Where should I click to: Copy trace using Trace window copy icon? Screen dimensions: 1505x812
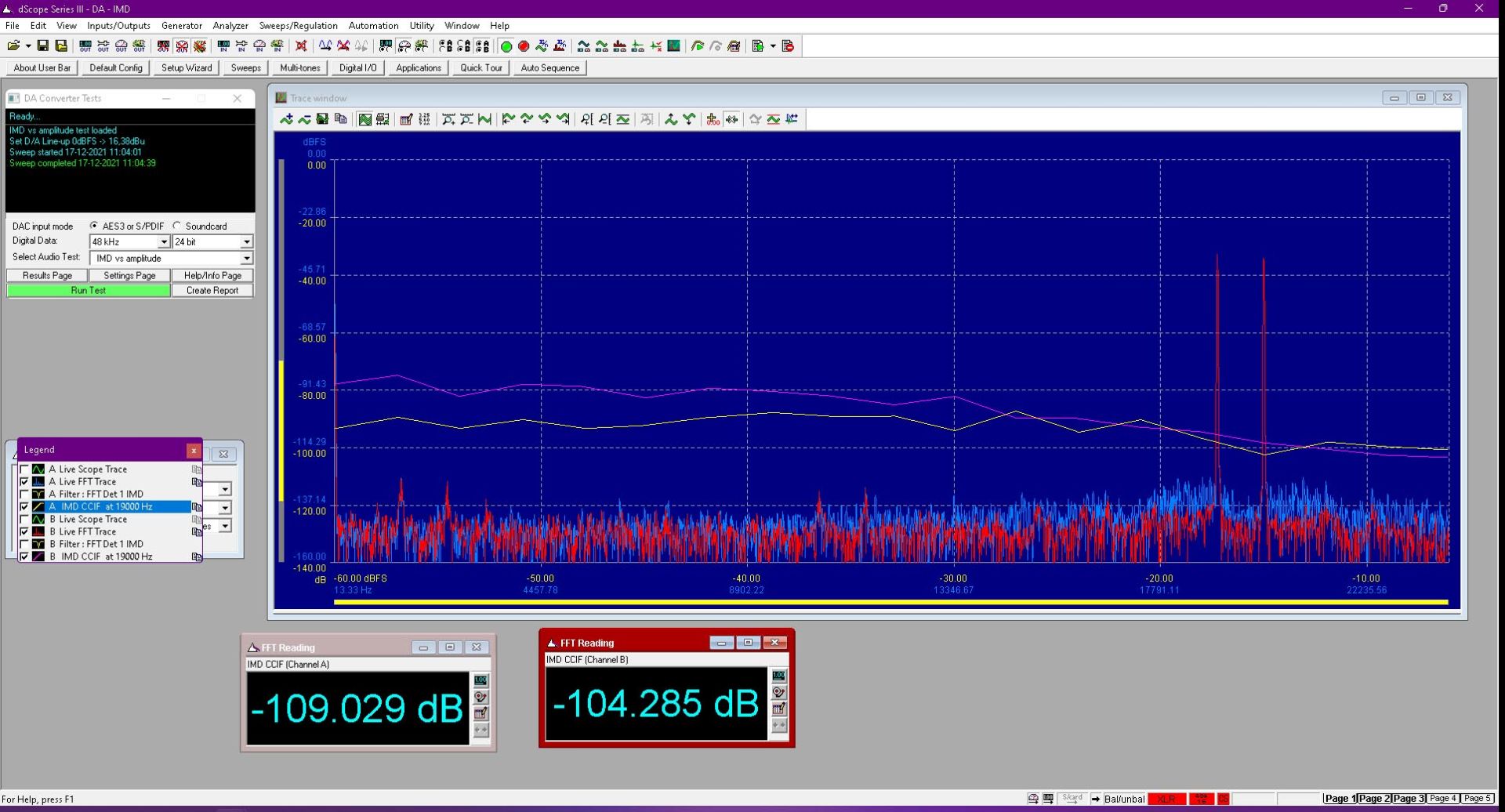pyautogui.click(x=340, y=119)
